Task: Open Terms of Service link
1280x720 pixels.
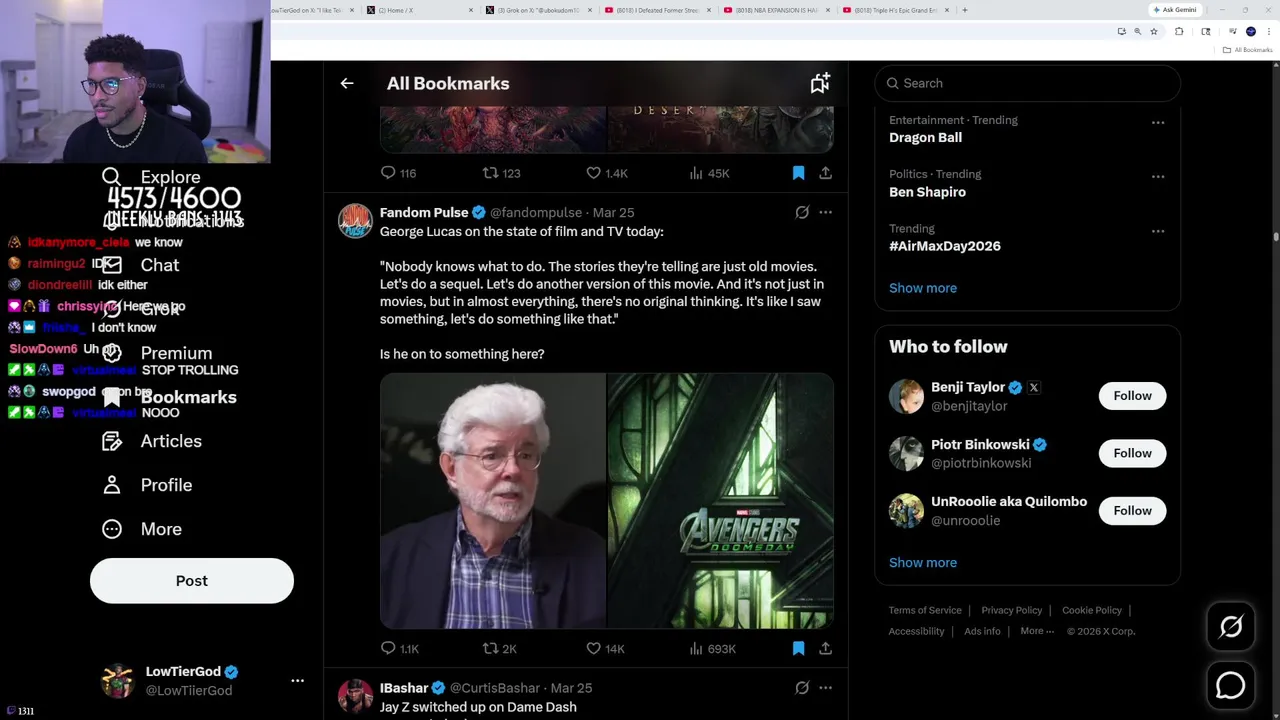Action: (x=925, y=610)
